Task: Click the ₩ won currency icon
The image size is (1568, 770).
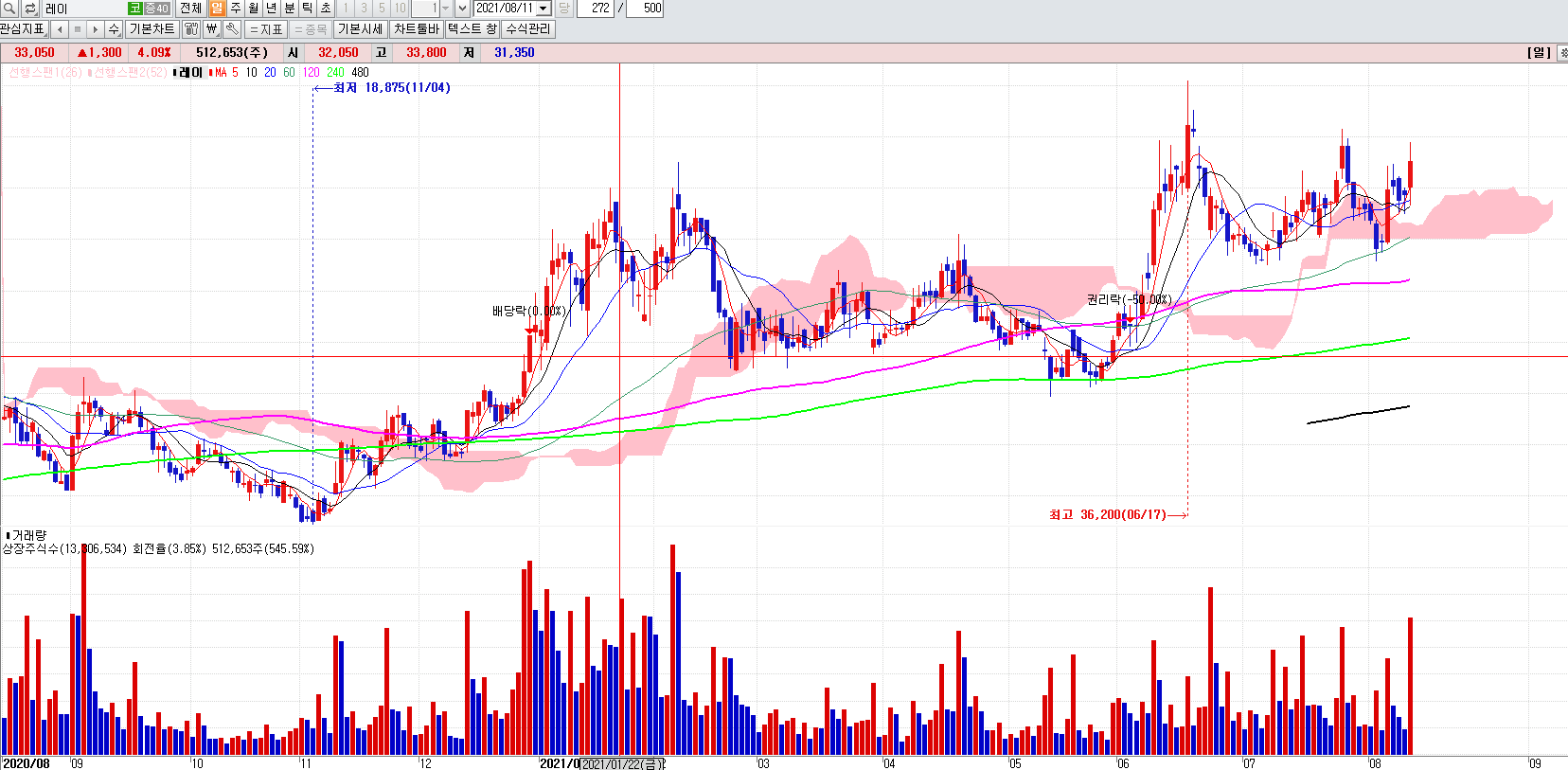Action: point(212,28)
